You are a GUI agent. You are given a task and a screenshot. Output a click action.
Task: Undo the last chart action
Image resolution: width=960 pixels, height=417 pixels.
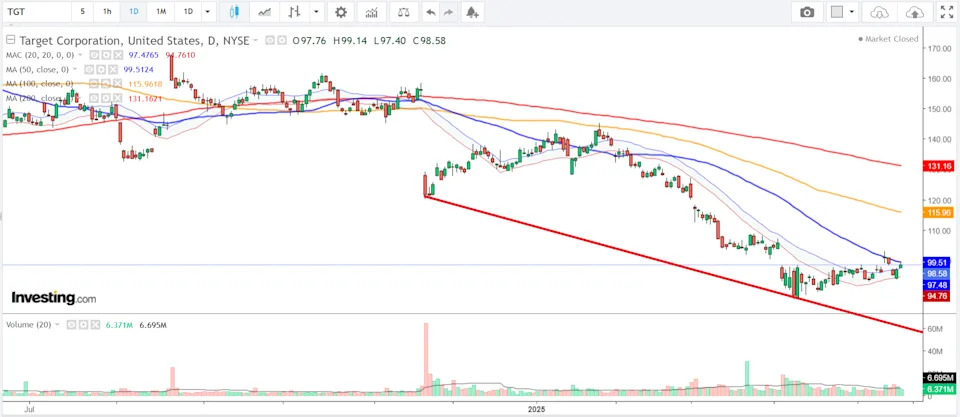431,12
